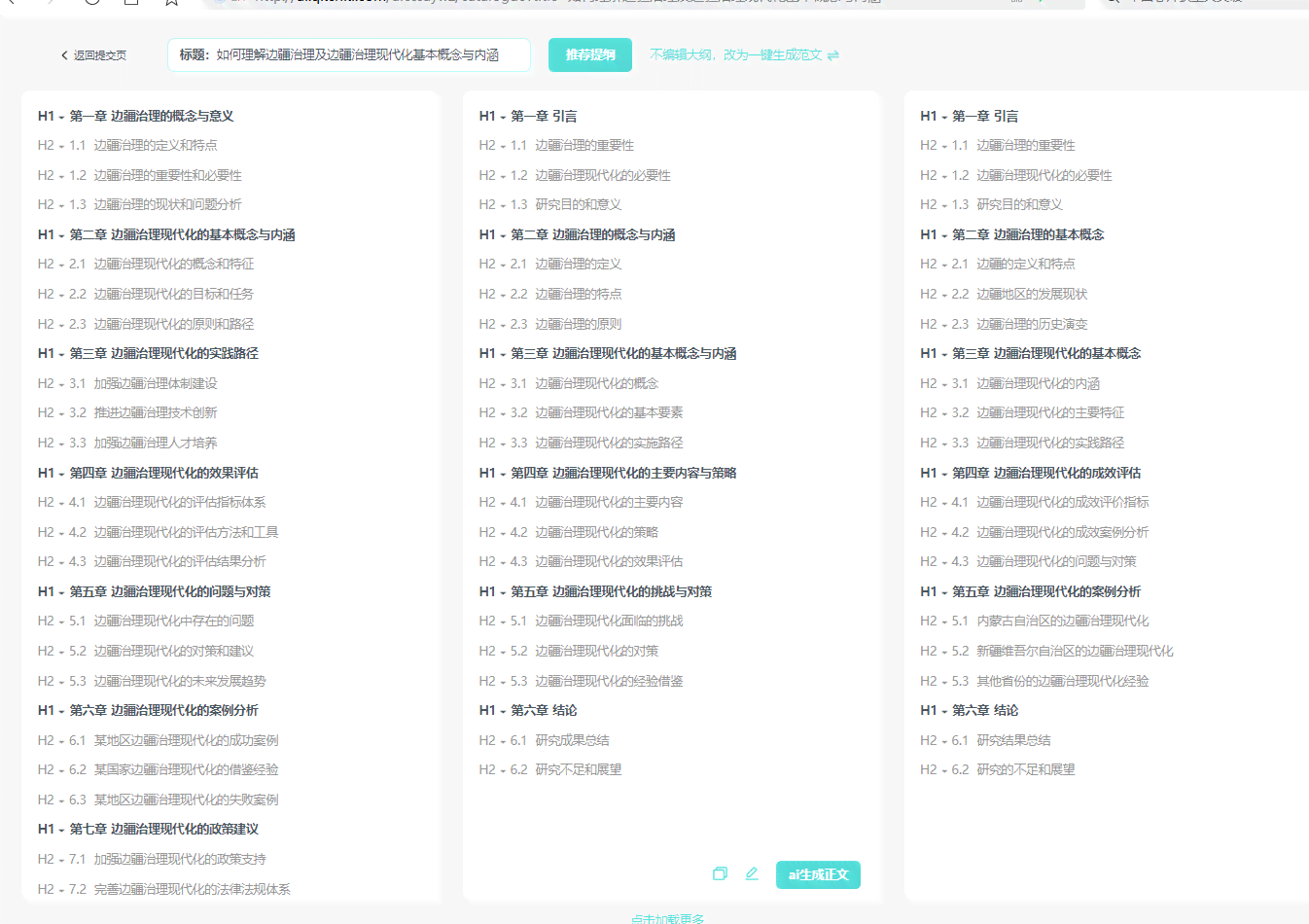Click row text 2.1 边疆的定义和特点
The height and width of the screenshot is (924, 1309).
point(1013,265)
